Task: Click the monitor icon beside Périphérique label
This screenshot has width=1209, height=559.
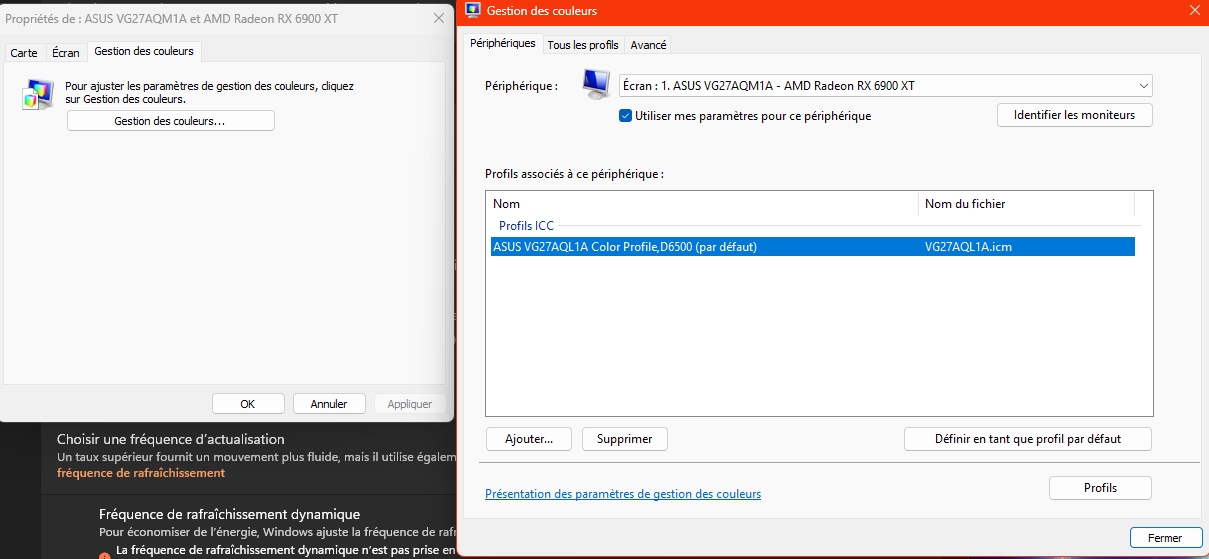Action: click(x=596, y=84)
